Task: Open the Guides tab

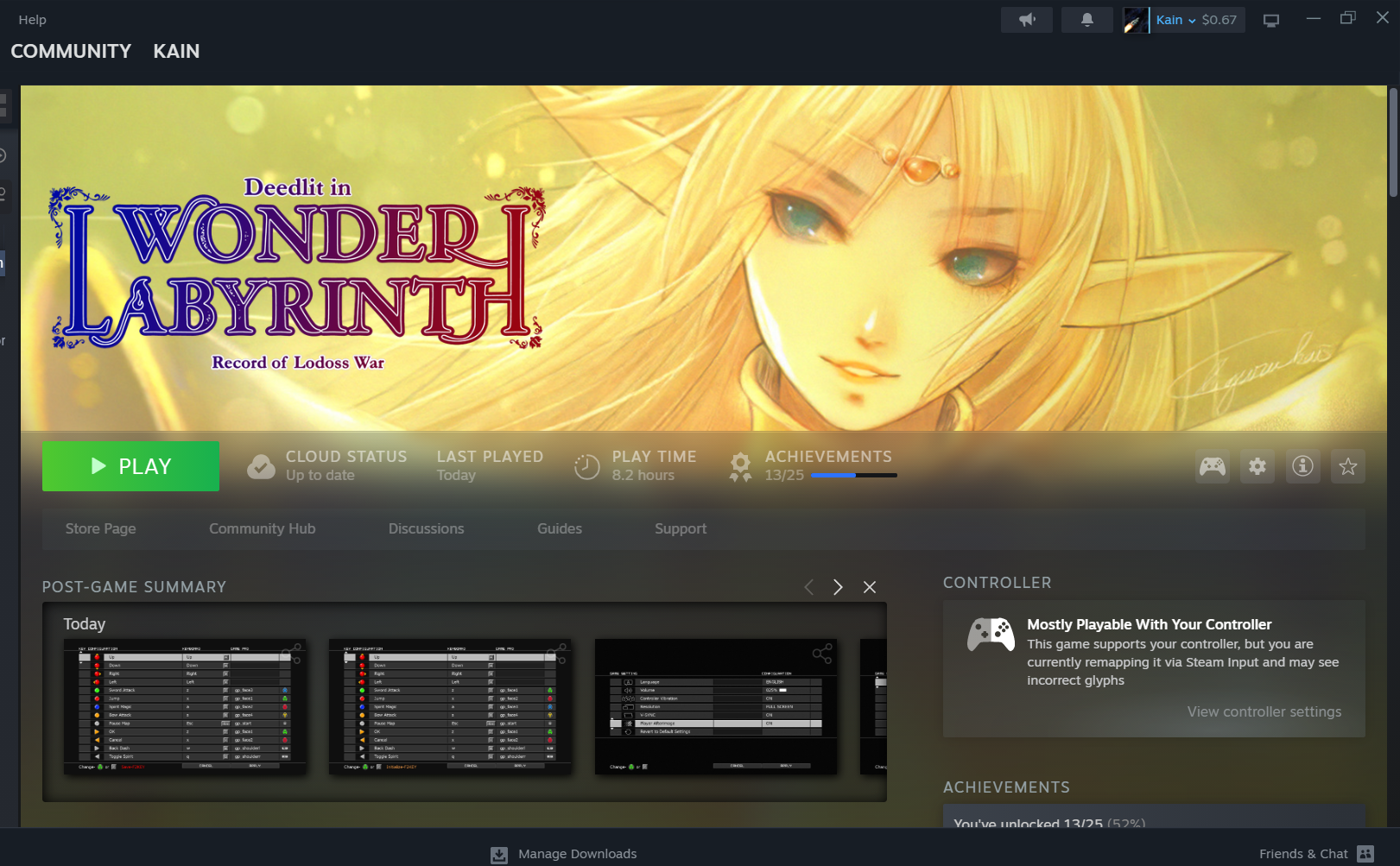Action: tap(560, 529)
